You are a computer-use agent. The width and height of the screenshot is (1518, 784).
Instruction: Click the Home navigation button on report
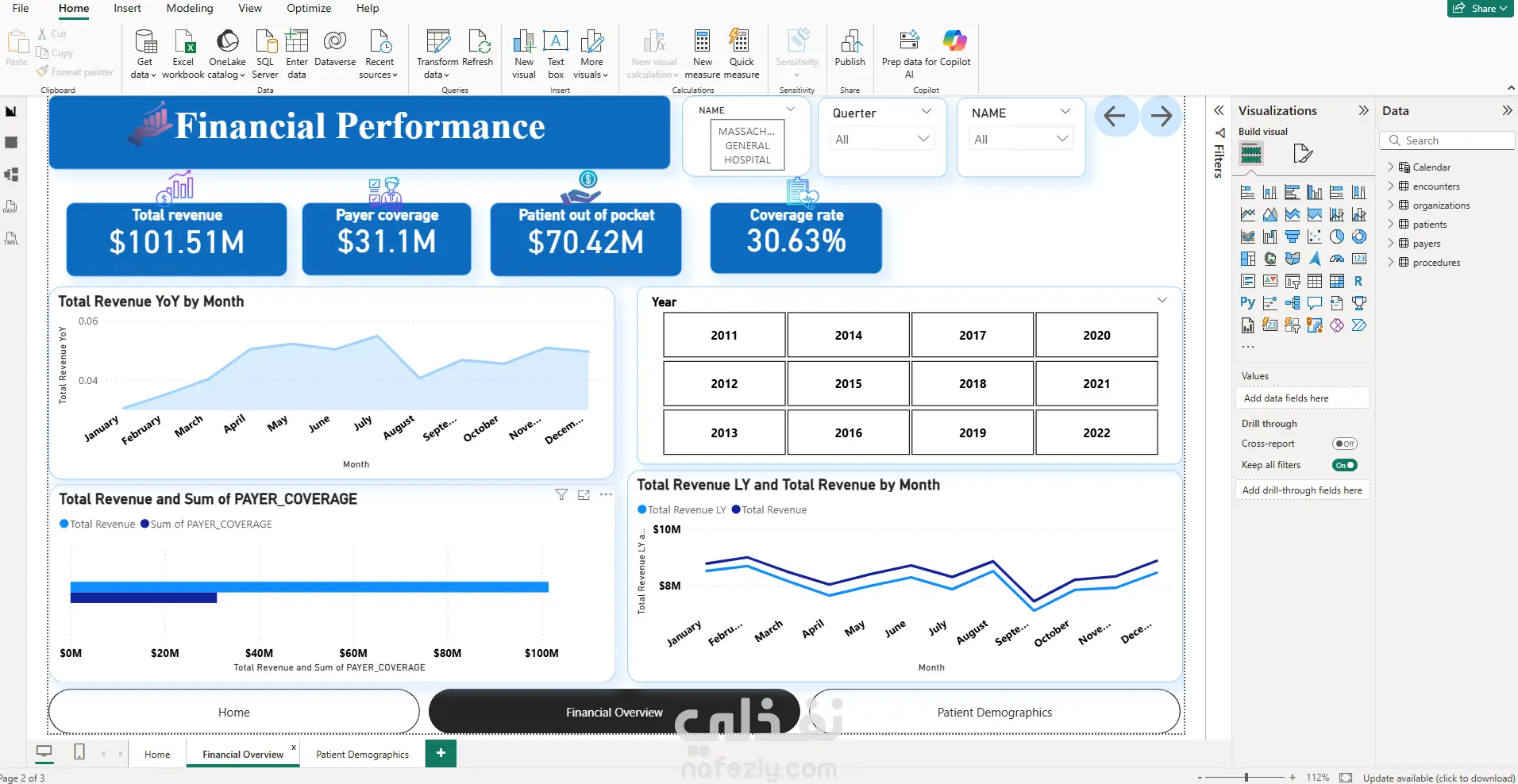tap(234, 712)
